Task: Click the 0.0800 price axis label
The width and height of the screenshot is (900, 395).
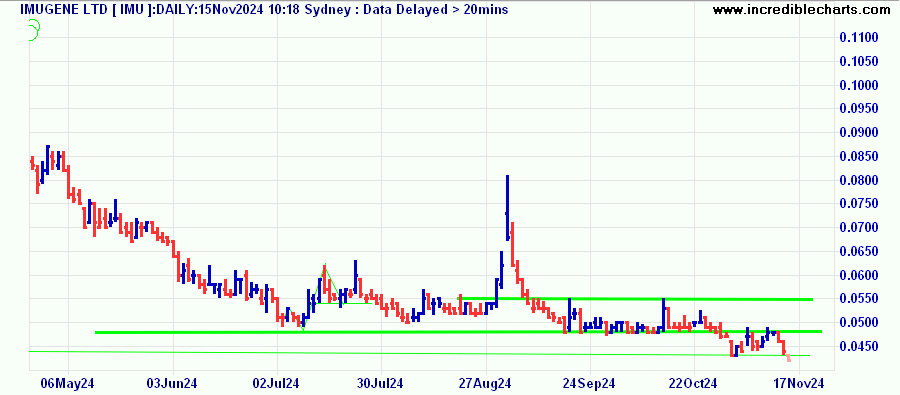Action: pos(859,181)
